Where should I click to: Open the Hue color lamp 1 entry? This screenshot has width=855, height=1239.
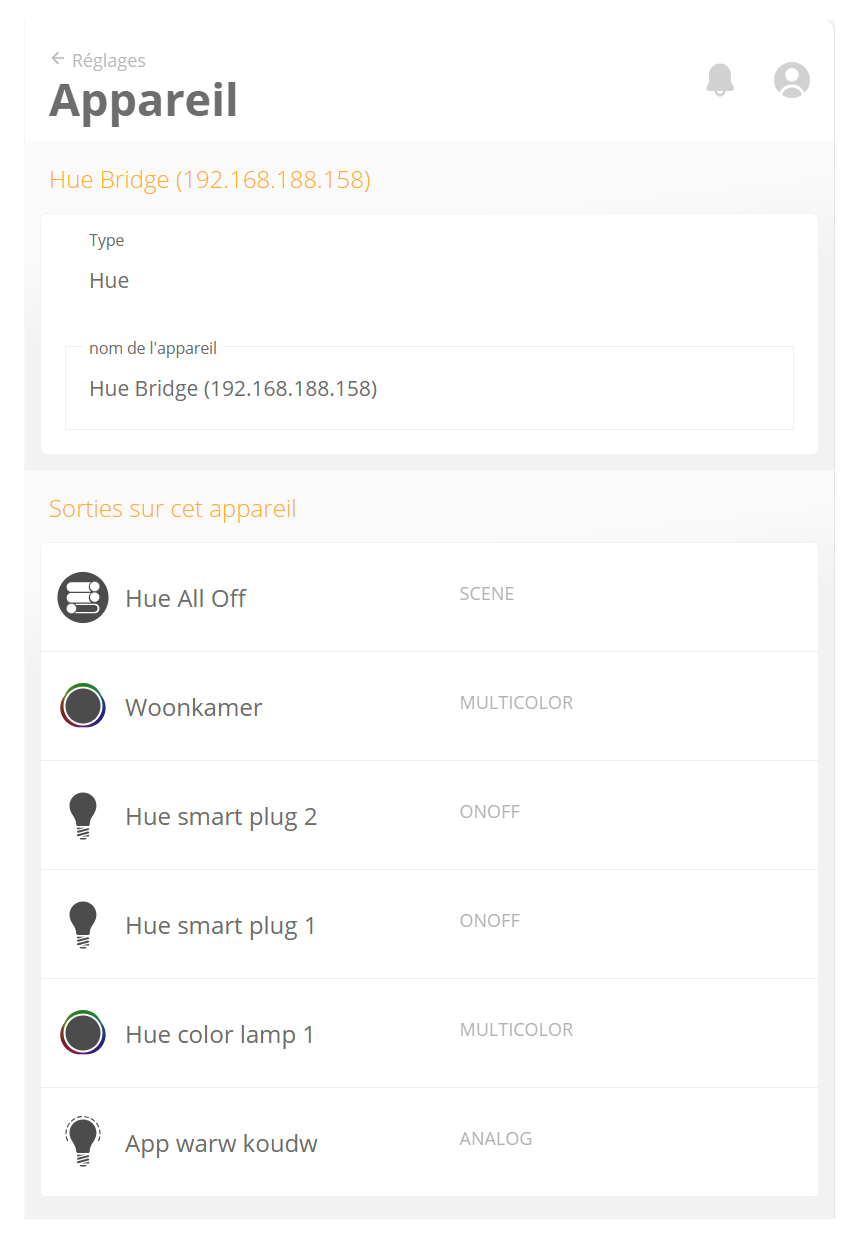point(220,1034)
